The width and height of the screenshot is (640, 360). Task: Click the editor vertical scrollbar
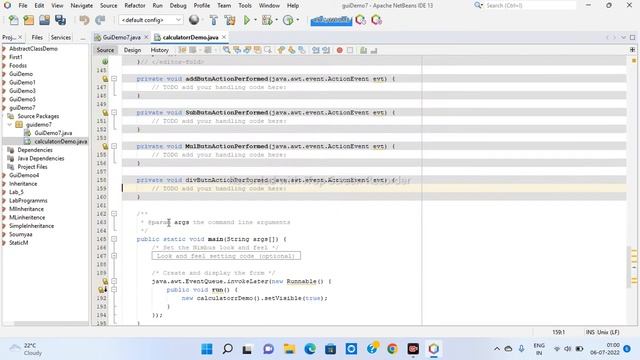tap(629, 267)
